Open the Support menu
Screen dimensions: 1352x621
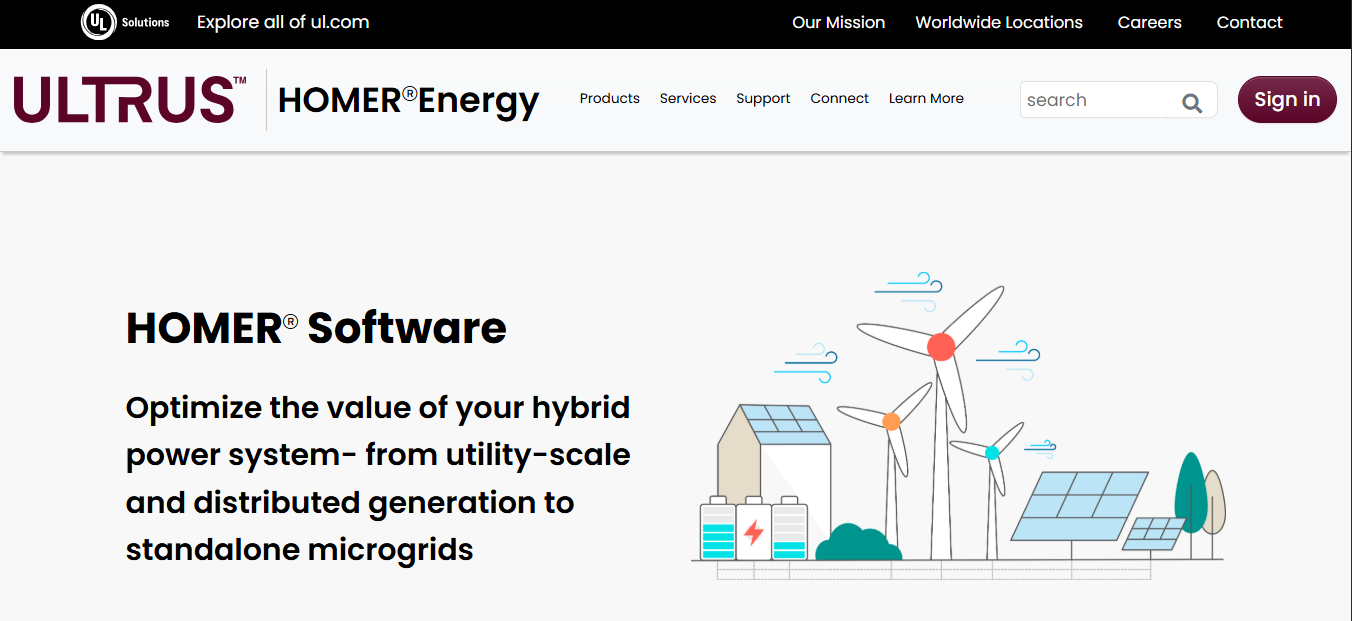point(763,98)
